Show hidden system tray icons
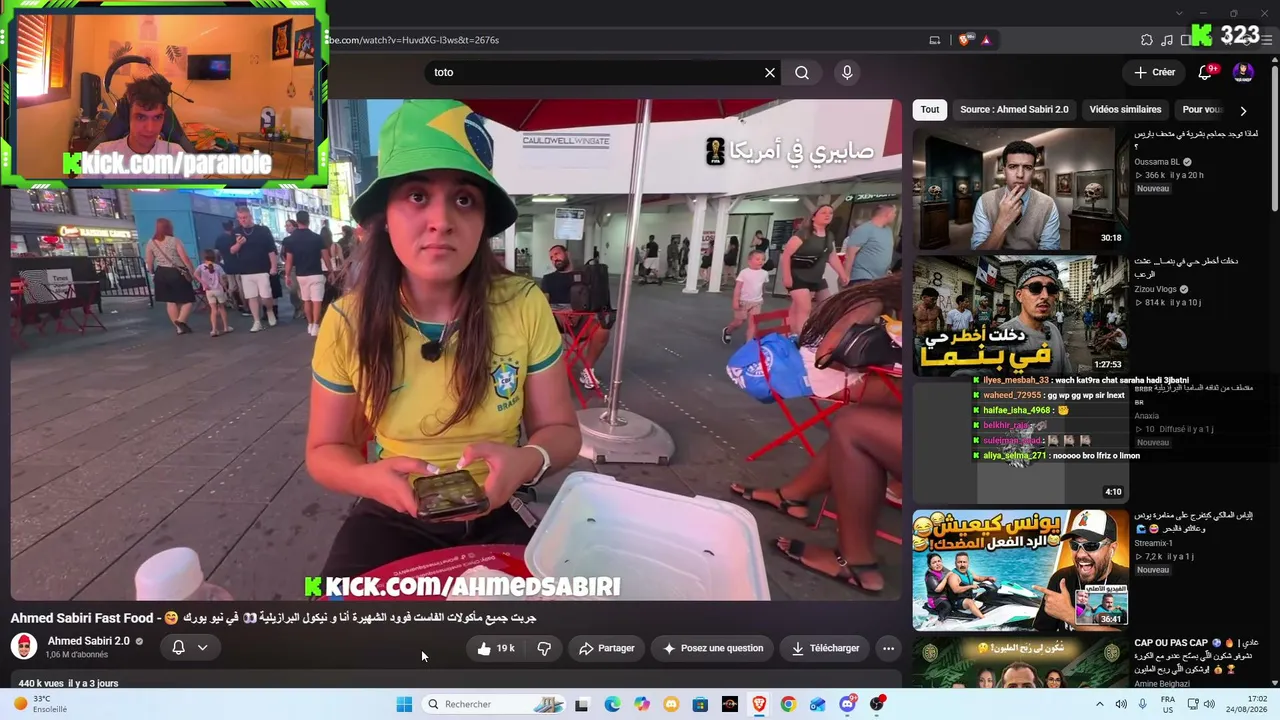Screen dimensions: 1280x720 click(x=1100, y=704)
